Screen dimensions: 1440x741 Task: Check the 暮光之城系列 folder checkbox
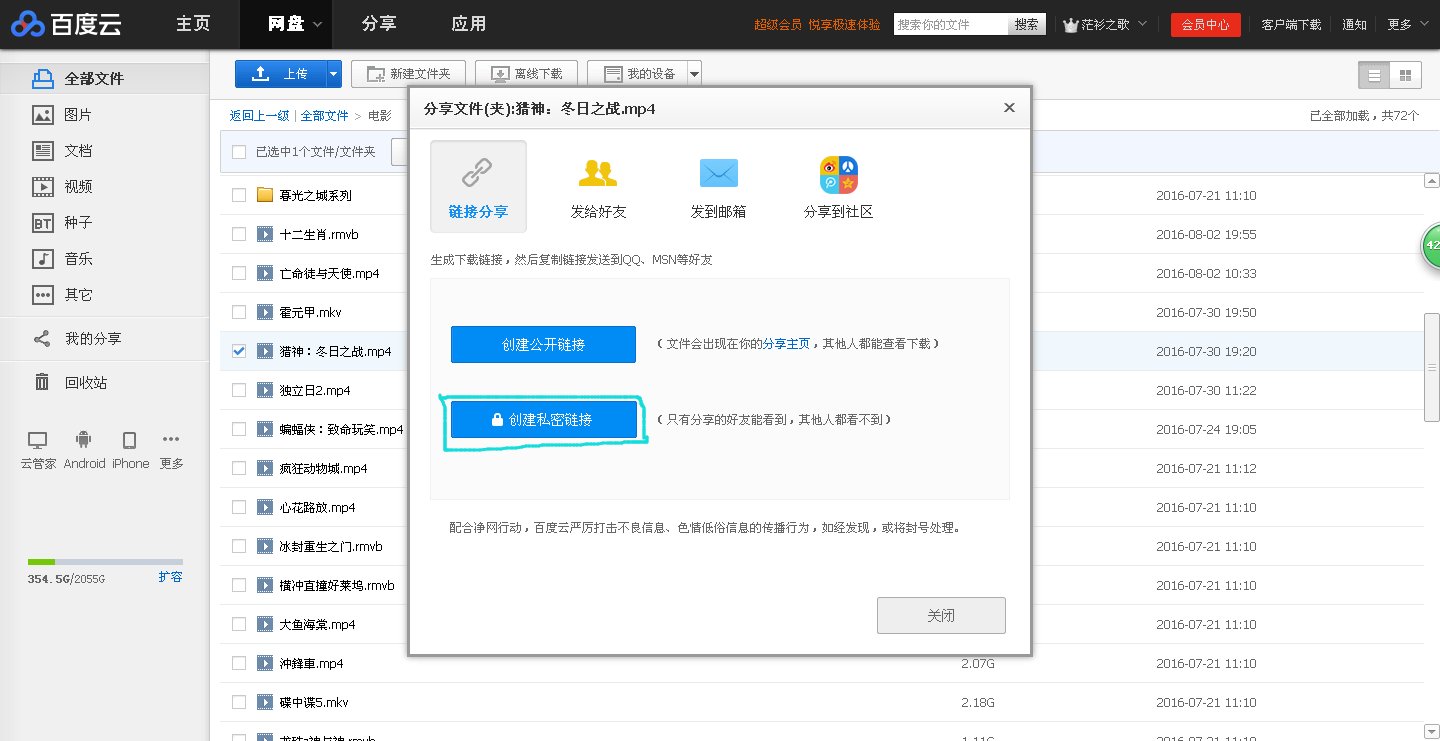pyautogui.click(x=238, y=195)
